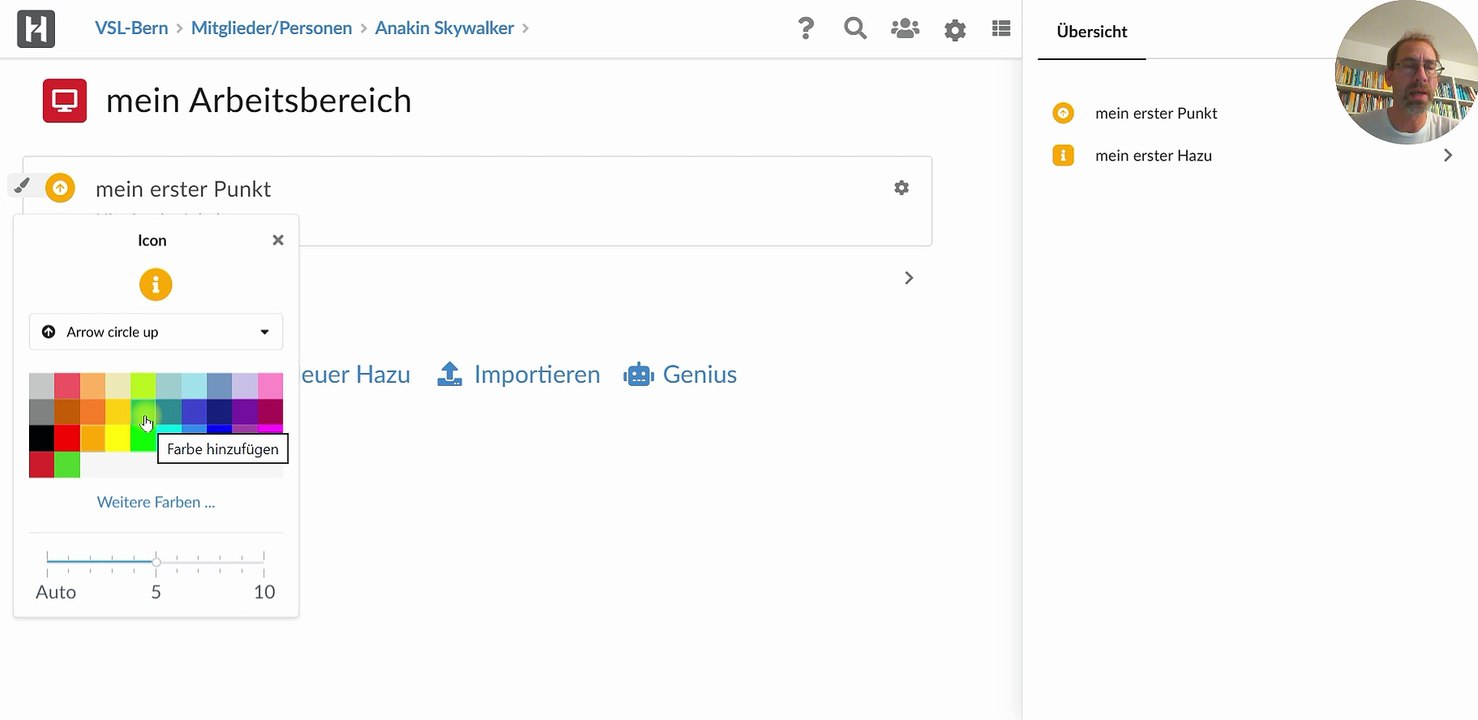Open the Genius robot assistant
1478x720 pixels.
[680, 375]
